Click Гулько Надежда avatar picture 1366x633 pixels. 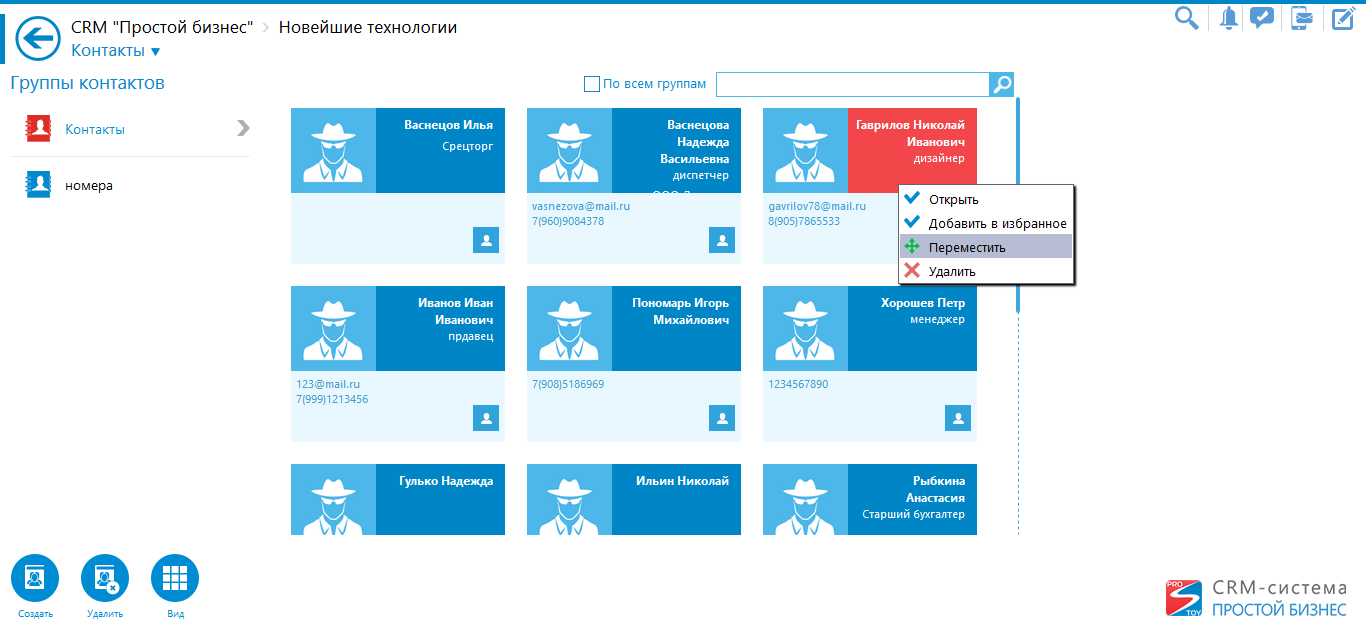pyautogui.click(x=334, y=499)
